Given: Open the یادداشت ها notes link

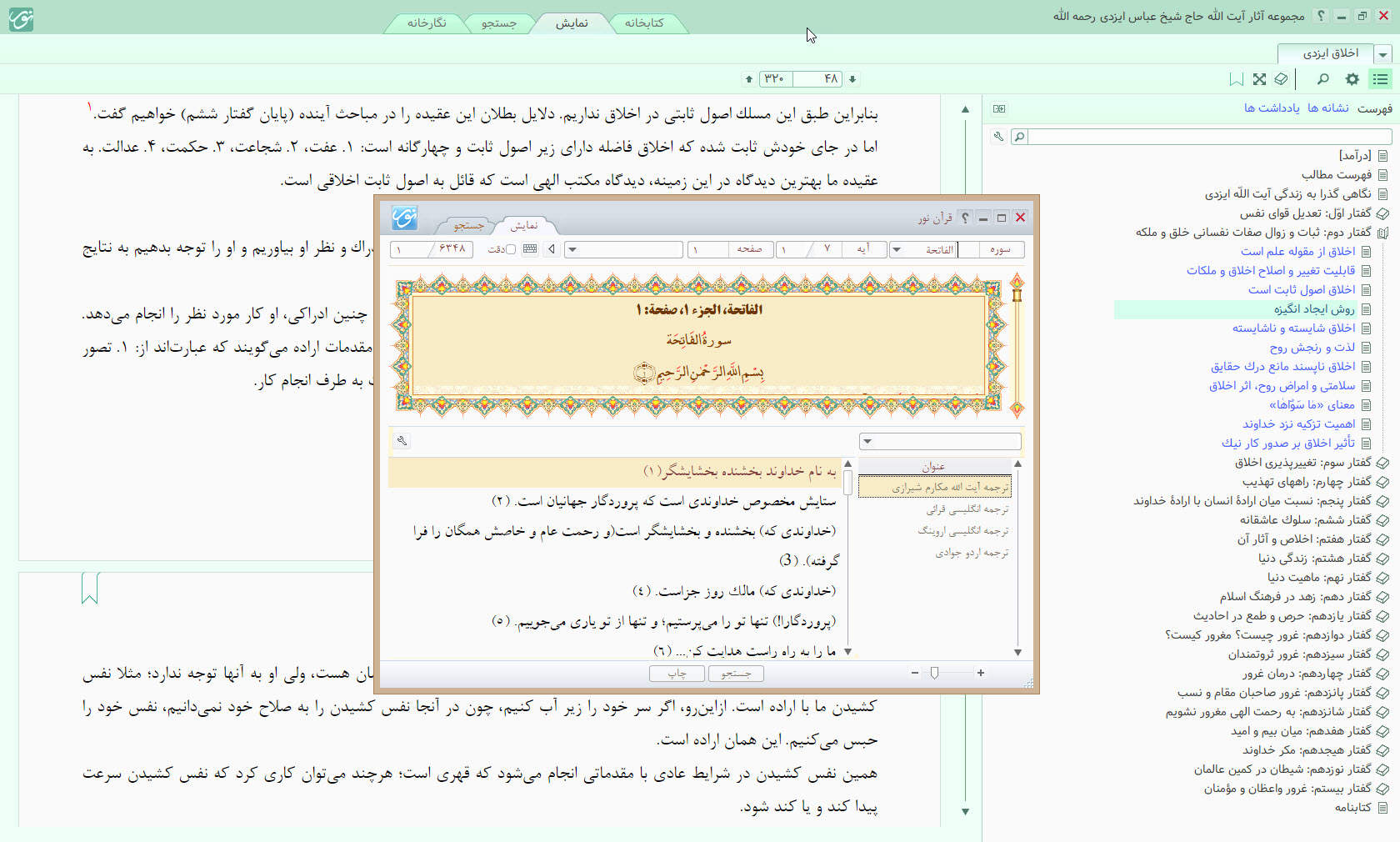Looking at the screenshot, I should 1272,108.
